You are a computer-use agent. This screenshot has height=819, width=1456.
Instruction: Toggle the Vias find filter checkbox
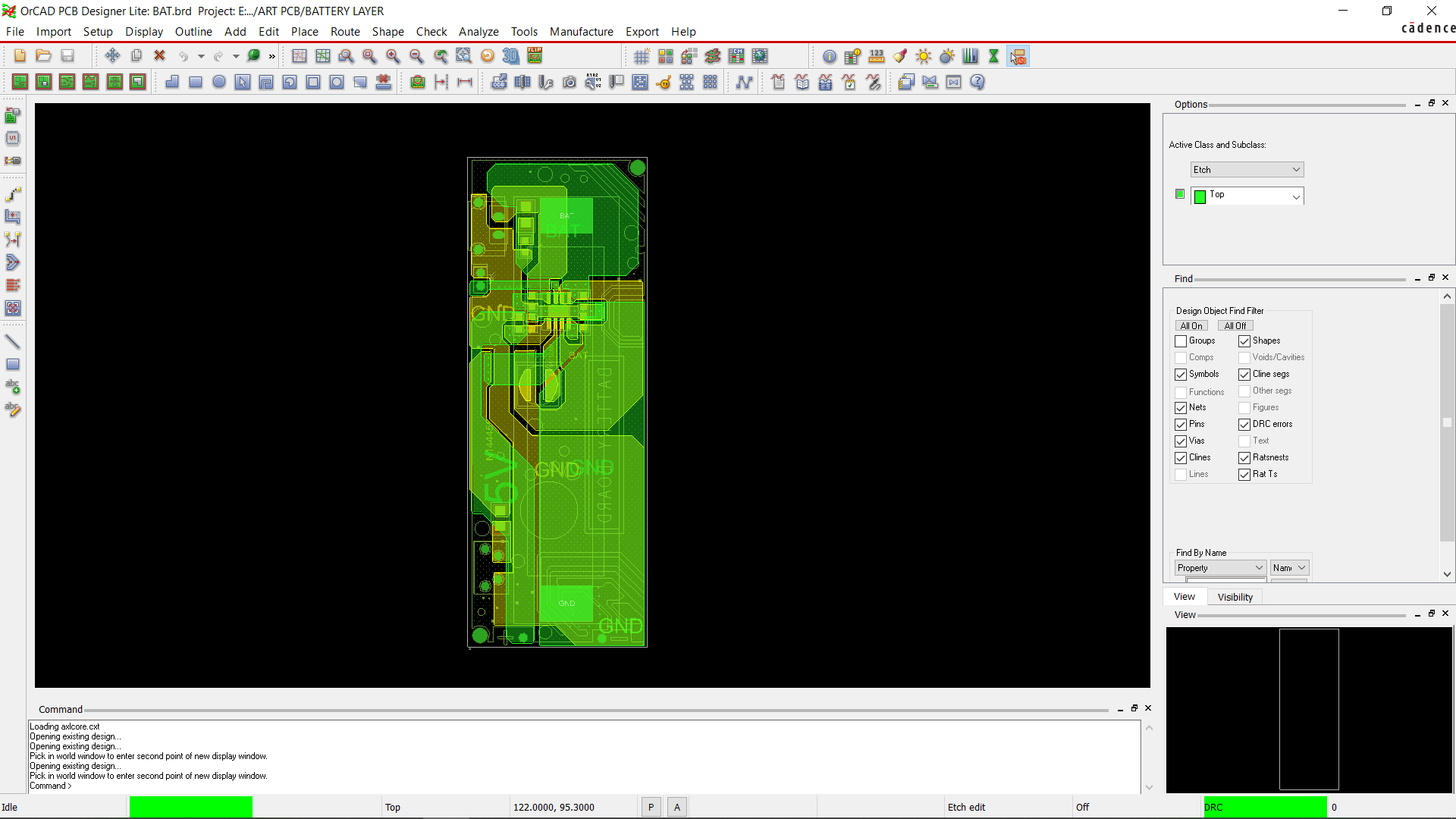coord(1181,441)
